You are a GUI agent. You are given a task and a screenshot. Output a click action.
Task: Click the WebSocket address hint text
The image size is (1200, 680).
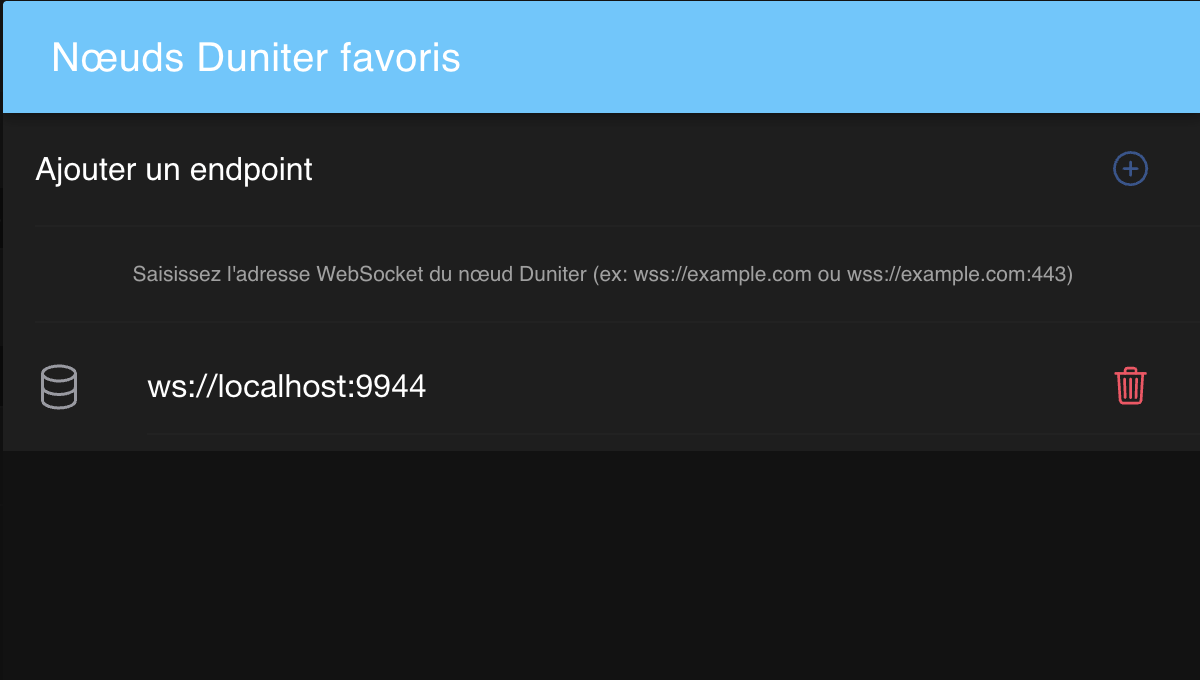coord(602,274)
